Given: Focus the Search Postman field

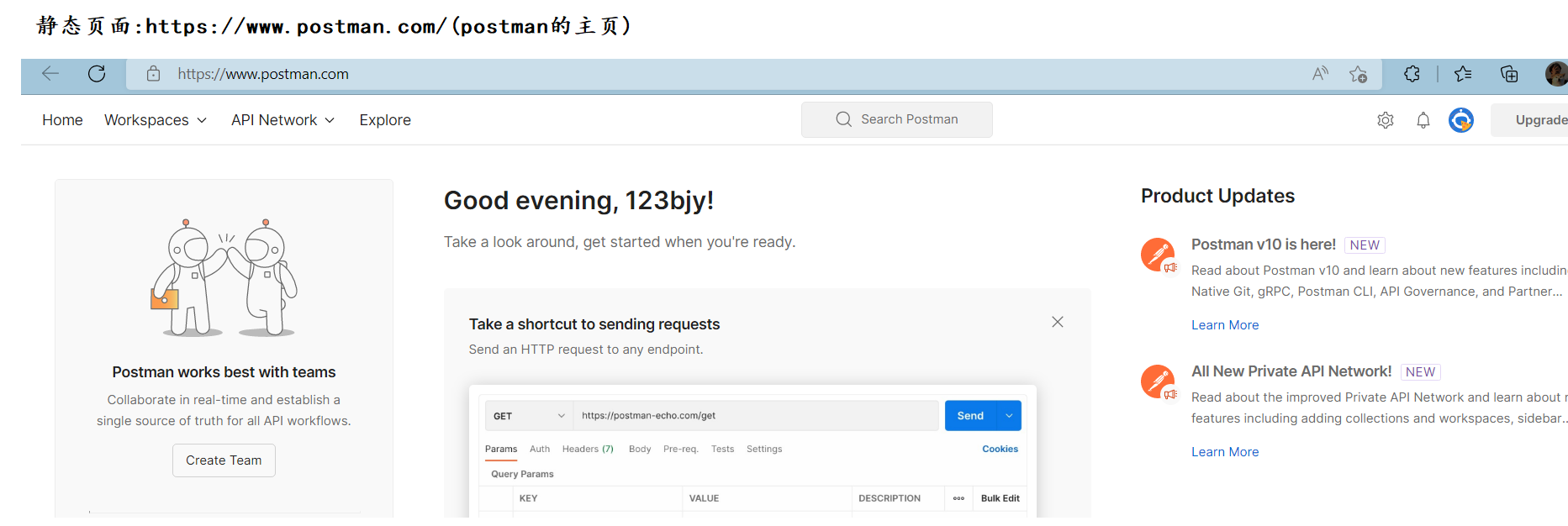Looking at the screenshot, I should 896,119.
